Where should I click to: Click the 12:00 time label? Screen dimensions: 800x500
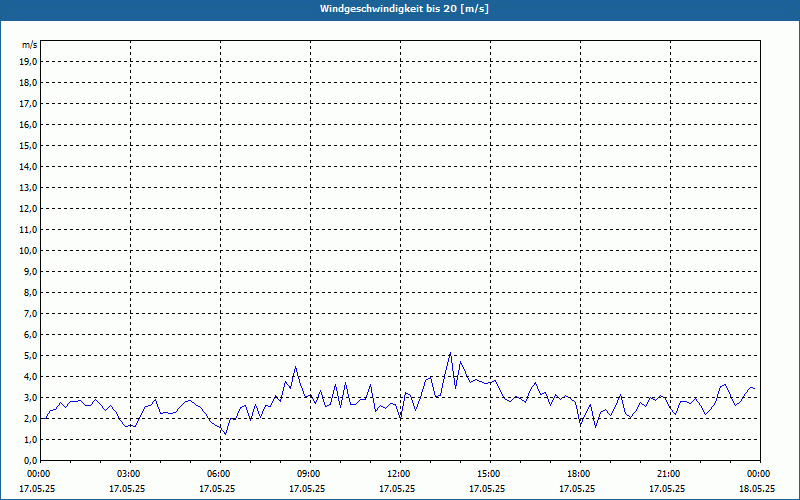tap(400, 474)
